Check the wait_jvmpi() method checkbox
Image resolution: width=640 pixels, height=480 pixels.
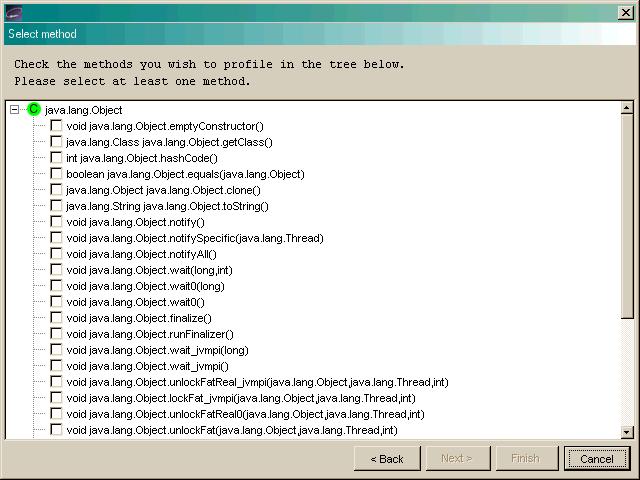(56, 366)
